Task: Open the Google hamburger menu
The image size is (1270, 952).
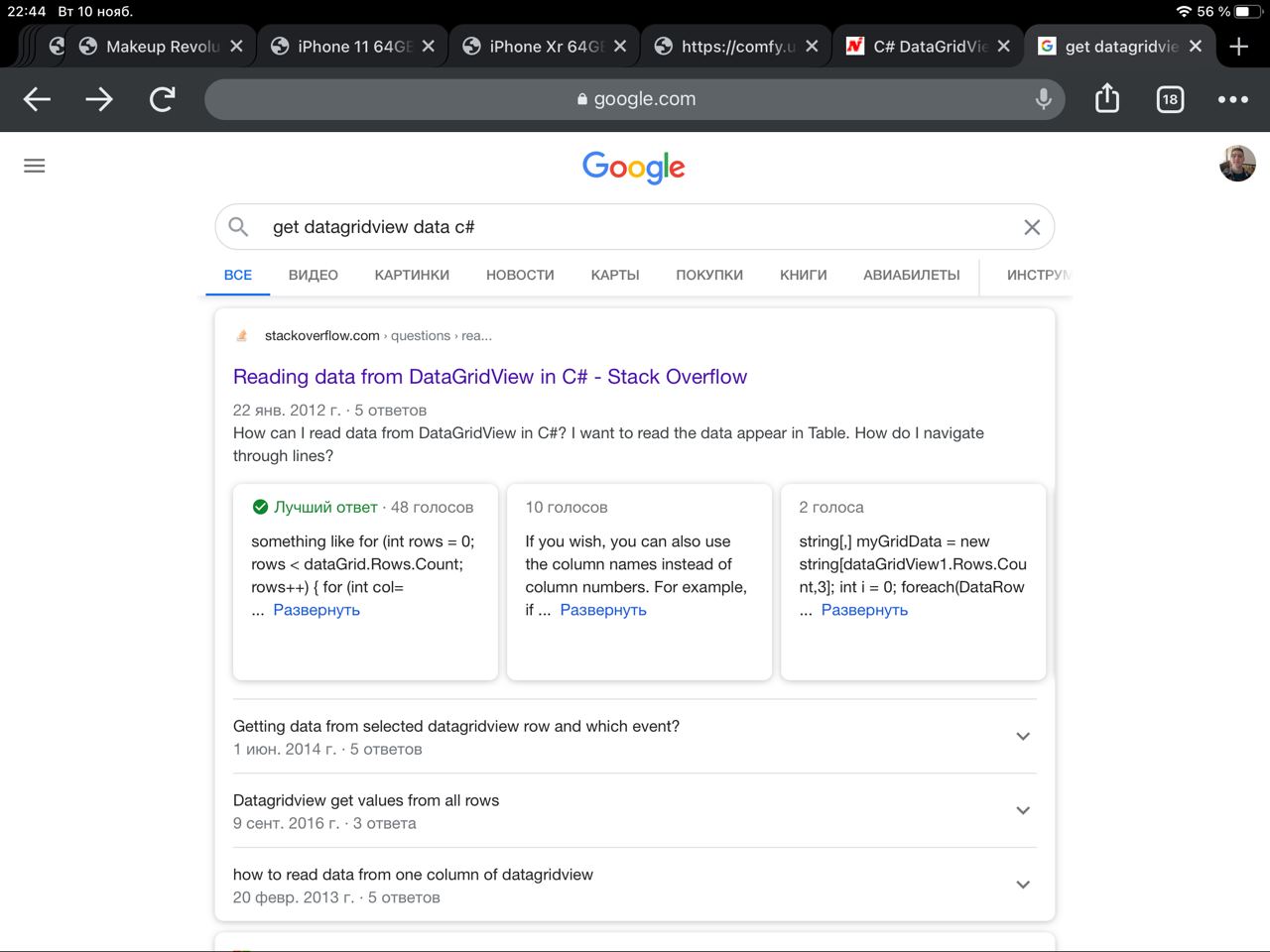Action: (35, 166)
